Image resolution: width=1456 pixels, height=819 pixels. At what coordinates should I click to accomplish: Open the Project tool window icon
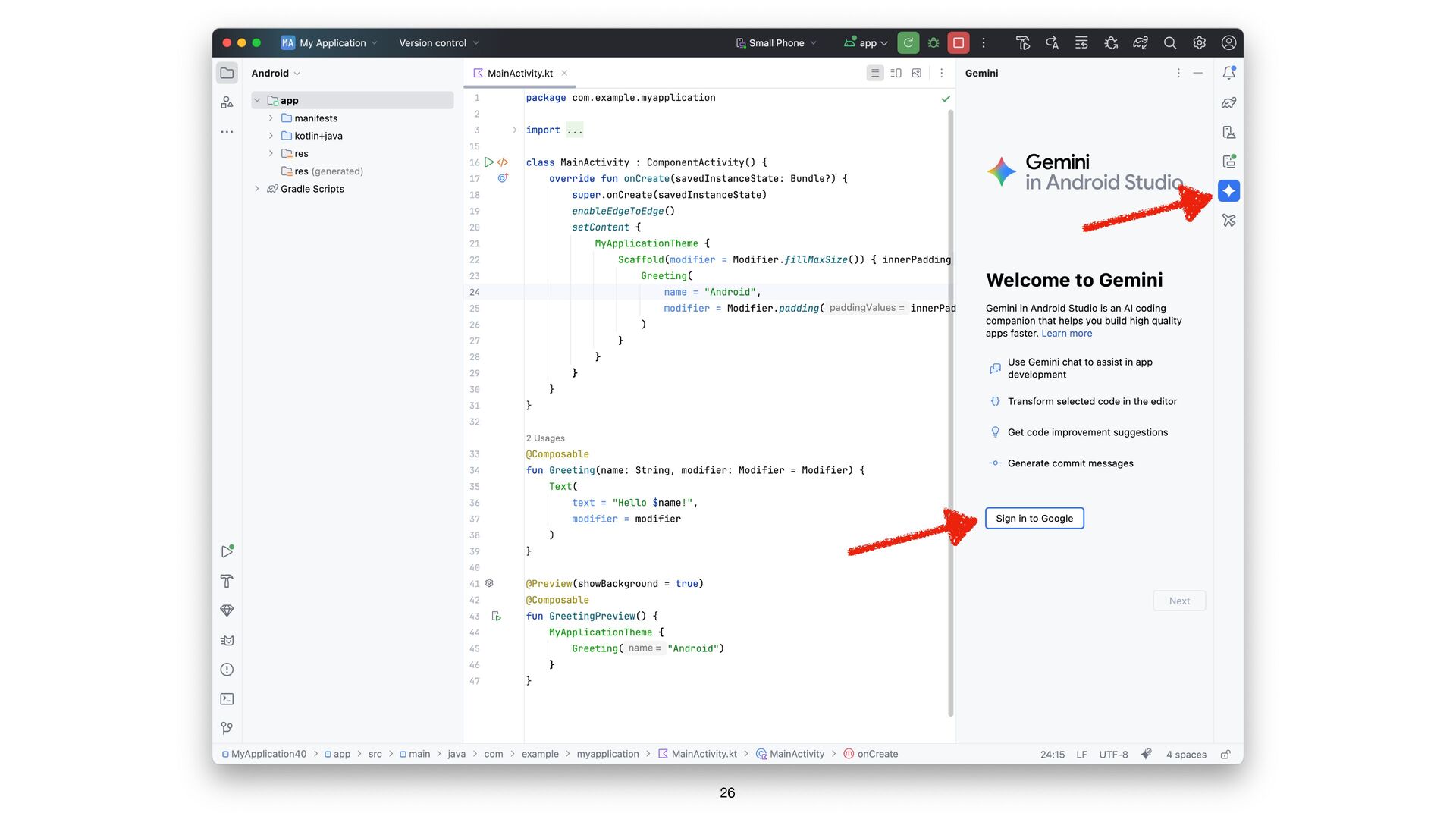[x=227, y=73]
